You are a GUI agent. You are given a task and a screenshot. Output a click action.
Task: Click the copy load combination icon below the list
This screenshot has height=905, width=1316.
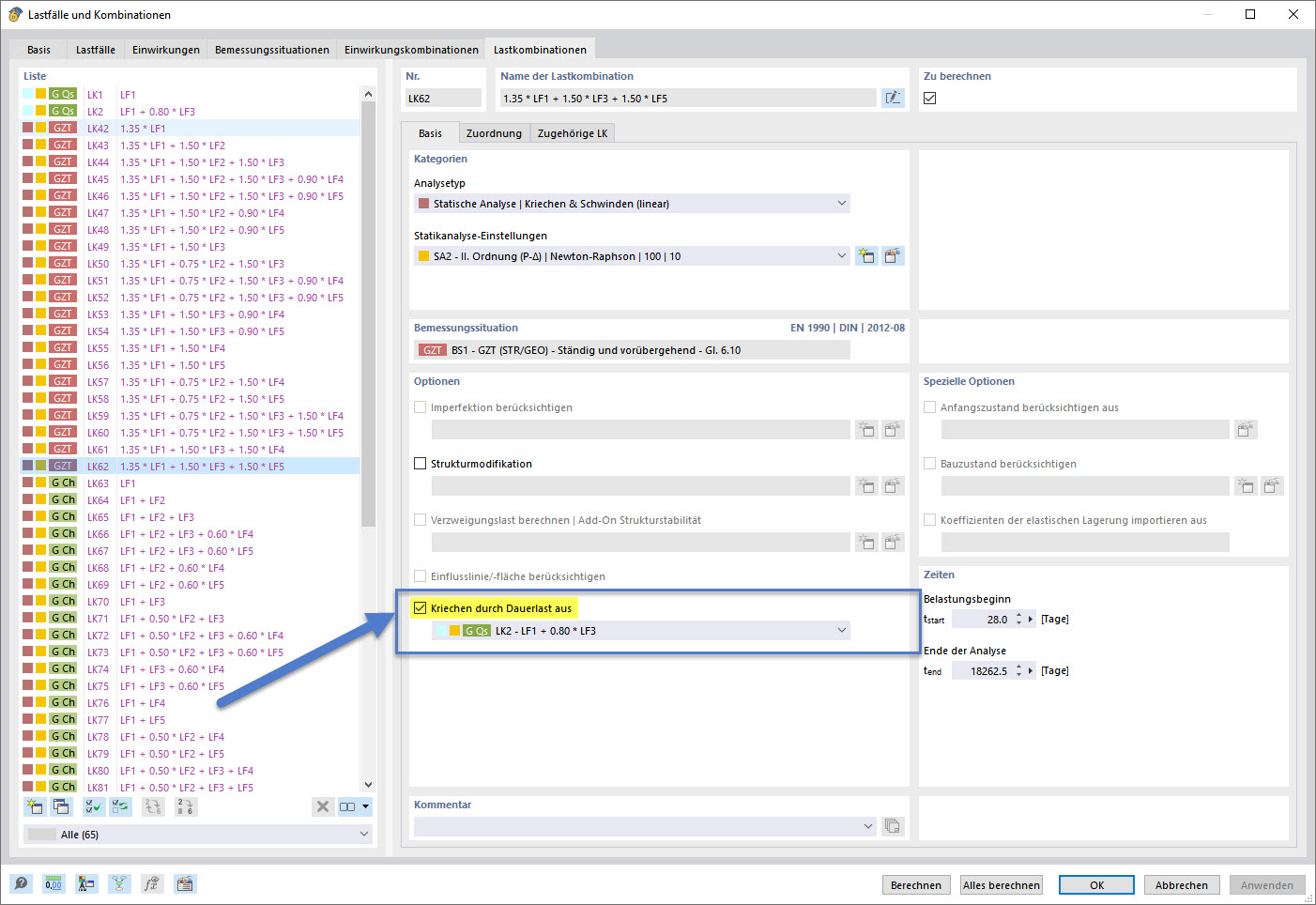(x=61, y=806)
